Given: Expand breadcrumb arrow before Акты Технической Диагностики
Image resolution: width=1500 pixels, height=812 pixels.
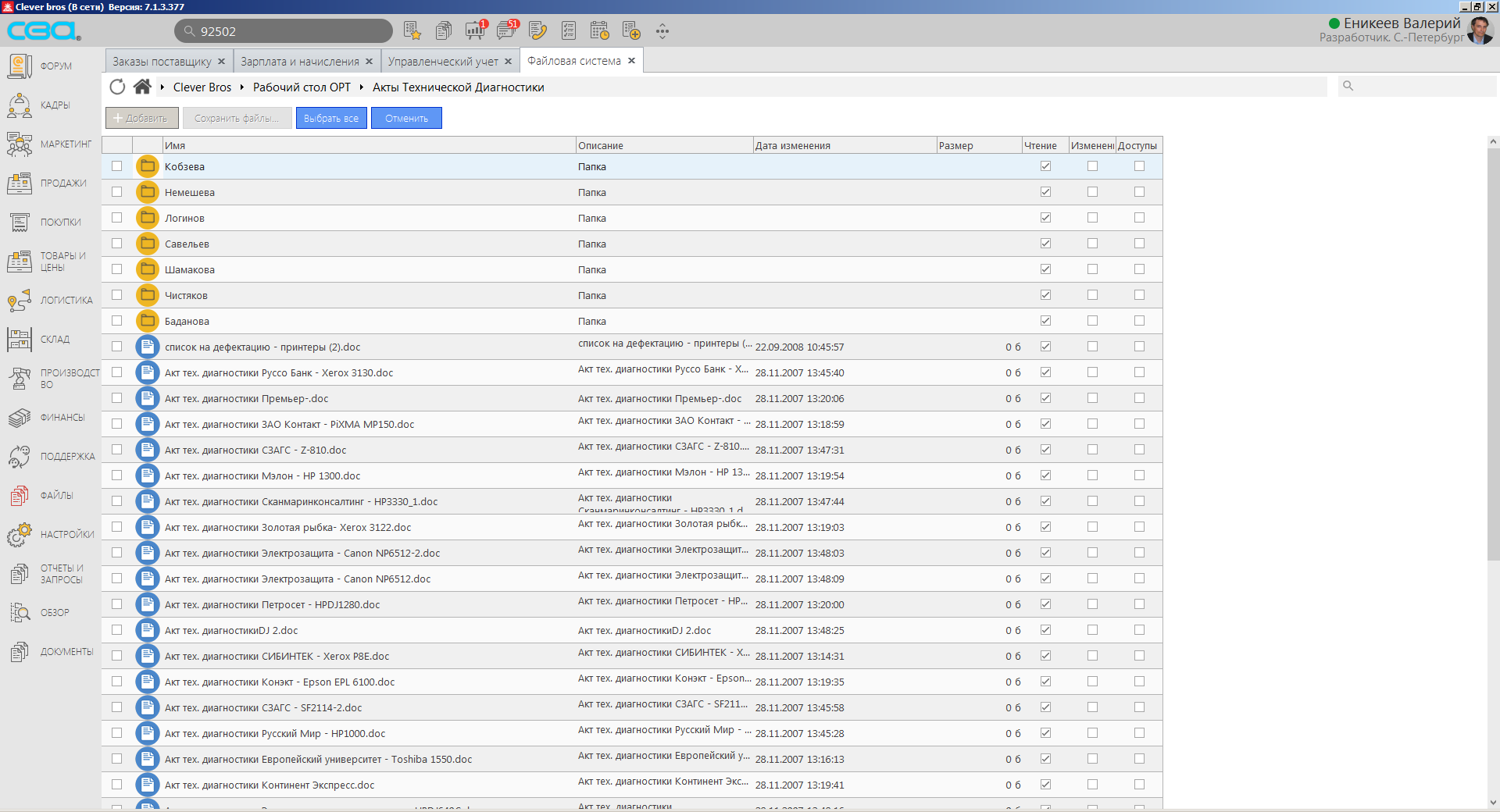Looking at the screenshot, I should [x=362, y=87].
